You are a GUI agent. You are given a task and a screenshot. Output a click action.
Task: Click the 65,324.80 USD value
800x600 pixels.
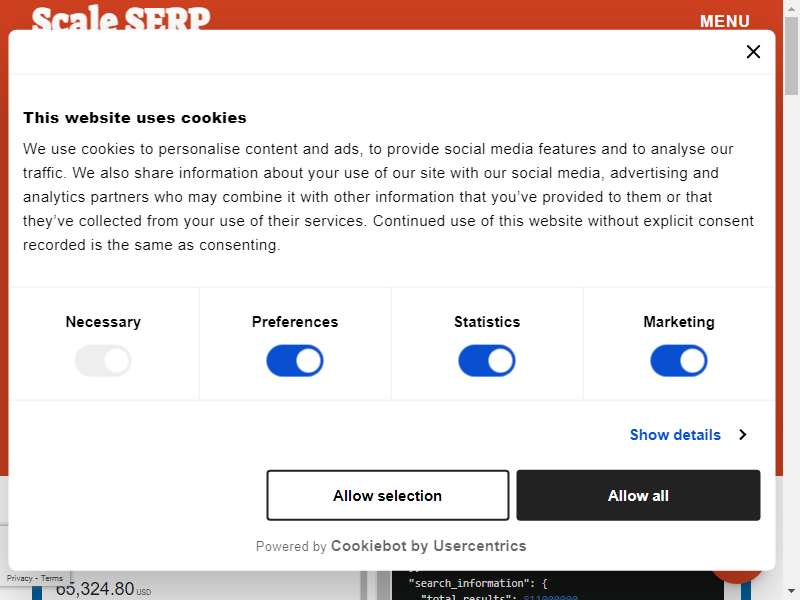pos(95,590)
